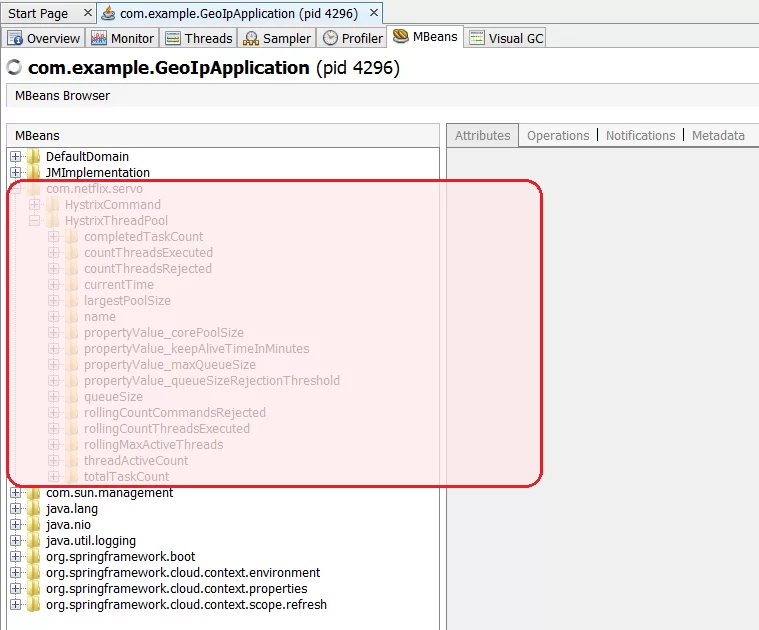This screenshot has width=759, height=630.
Task: Expand the currentTime node
Action: 54,284
